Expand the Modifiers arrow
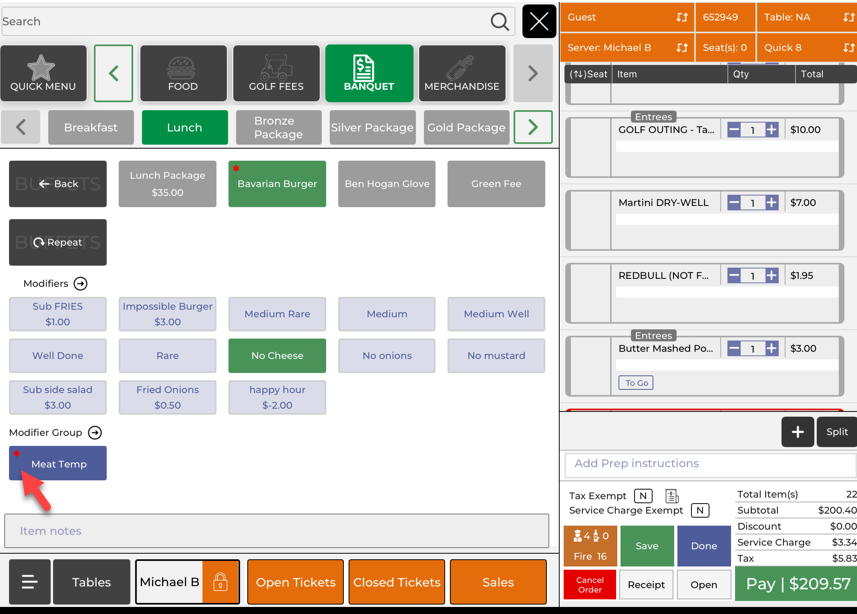Image resolution: width=857 pixels, height=614 pixels. pos(81,284)
